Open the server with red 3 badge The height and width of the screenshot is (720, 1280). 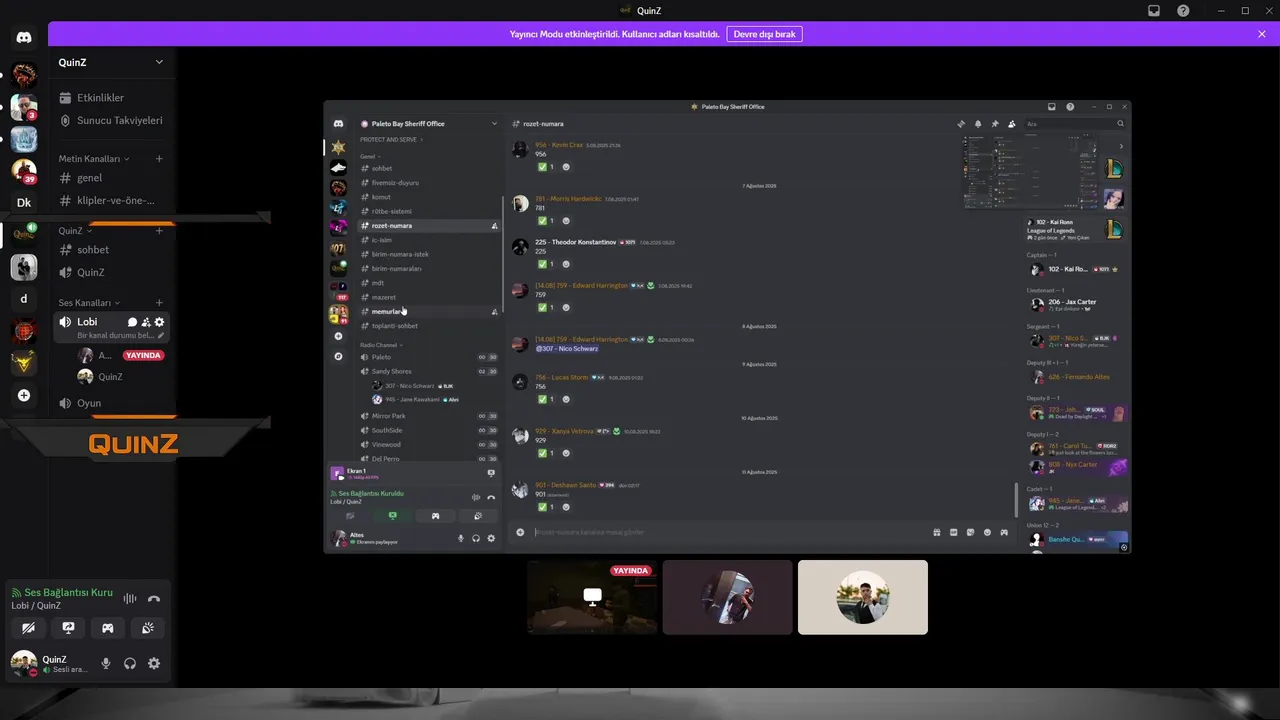click(24, 107)
